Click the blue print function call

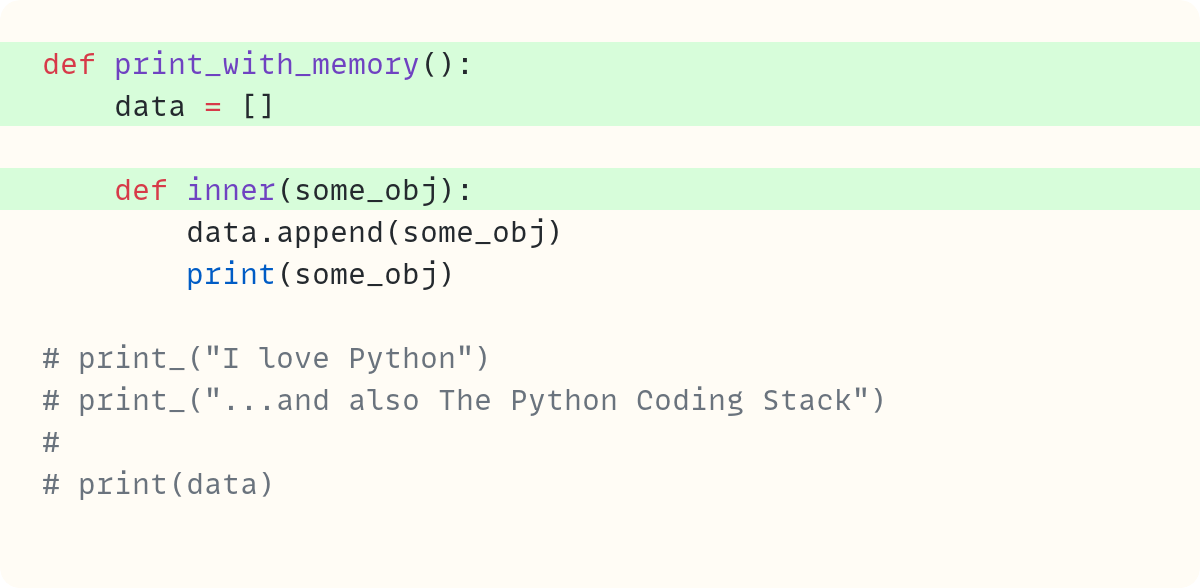(231, 275)
